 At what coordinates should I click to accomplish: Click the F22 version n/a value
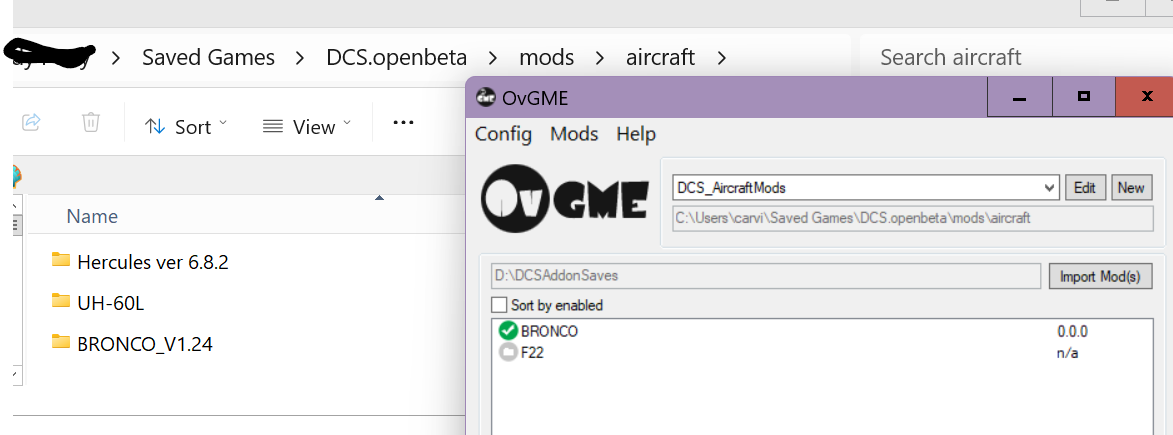(1068, 353)
